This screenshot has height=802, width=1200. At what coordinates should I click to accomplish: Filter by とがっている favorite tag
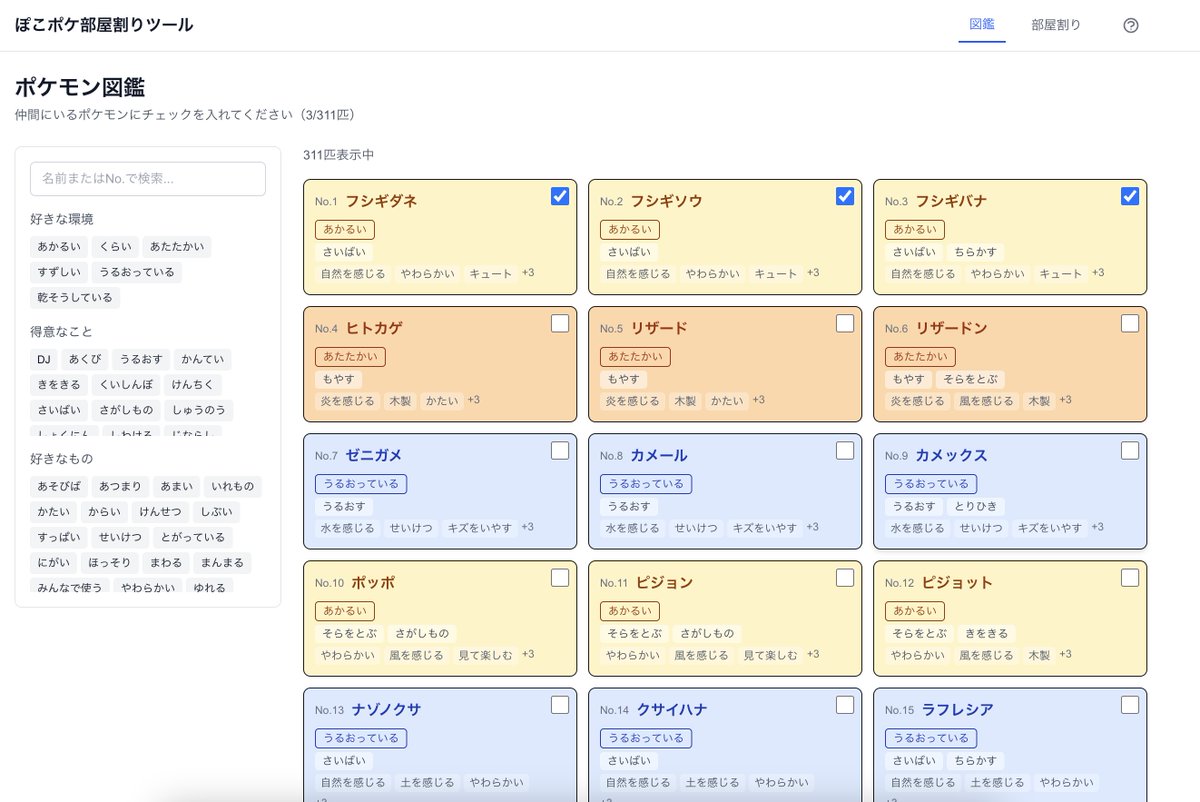point(193,538)
